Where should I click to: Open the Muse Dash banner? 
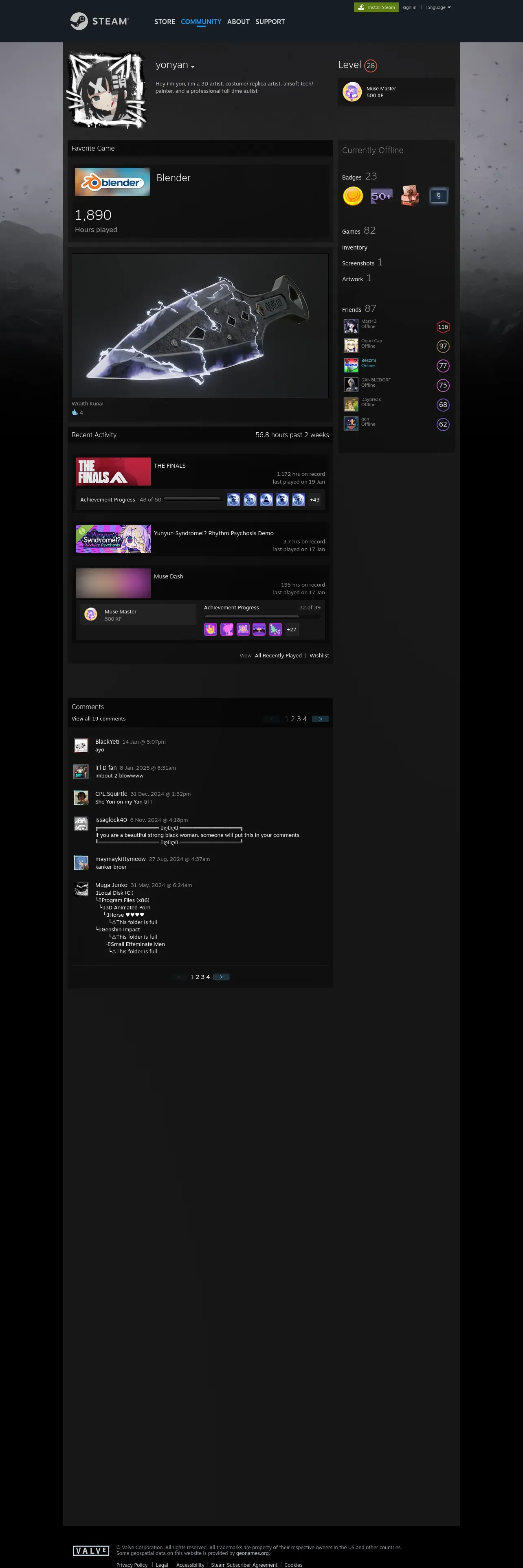(x=113, y=583)
